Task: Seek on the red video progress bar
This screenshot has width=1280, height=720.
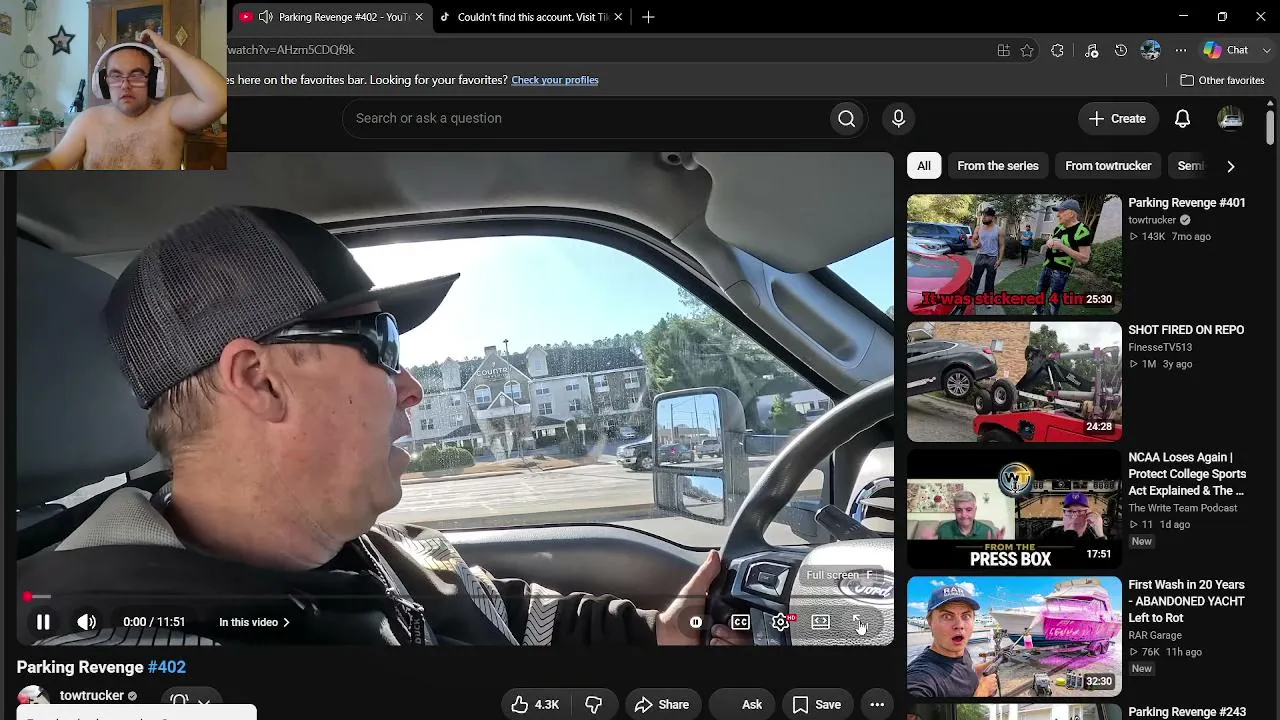Action: [x=455, y=597]
